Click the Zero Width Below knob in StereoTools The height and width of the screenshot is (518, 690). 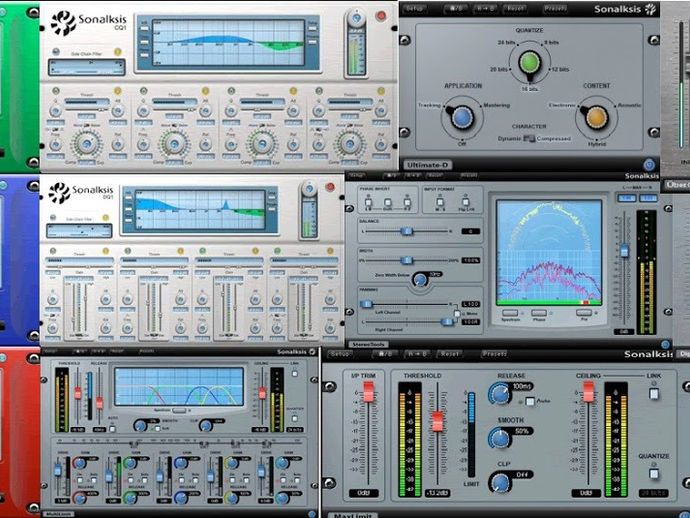pos(420,279)
